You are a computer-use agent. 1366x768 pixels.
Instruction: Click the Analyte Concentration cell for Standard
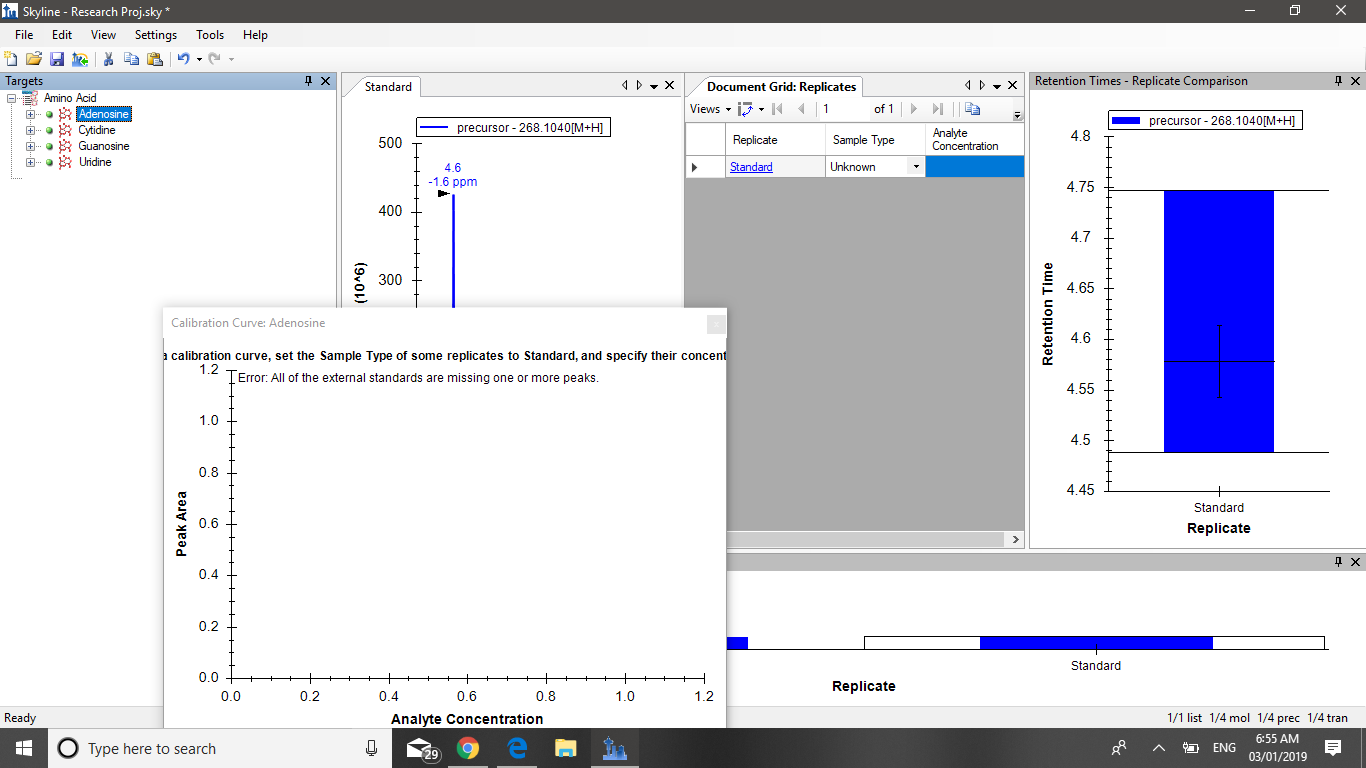pos(974,167)
